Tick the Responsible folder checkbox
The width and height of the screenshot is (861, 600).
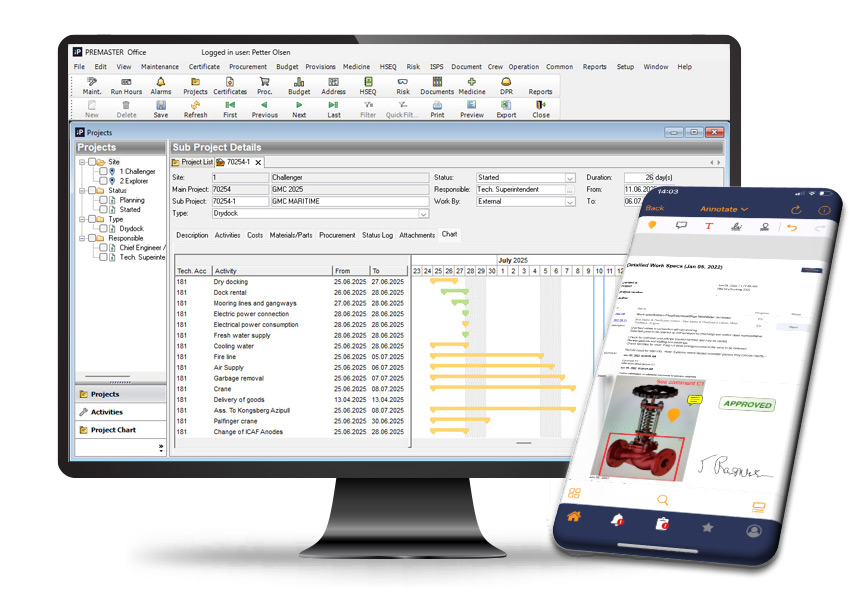point(92,238)
